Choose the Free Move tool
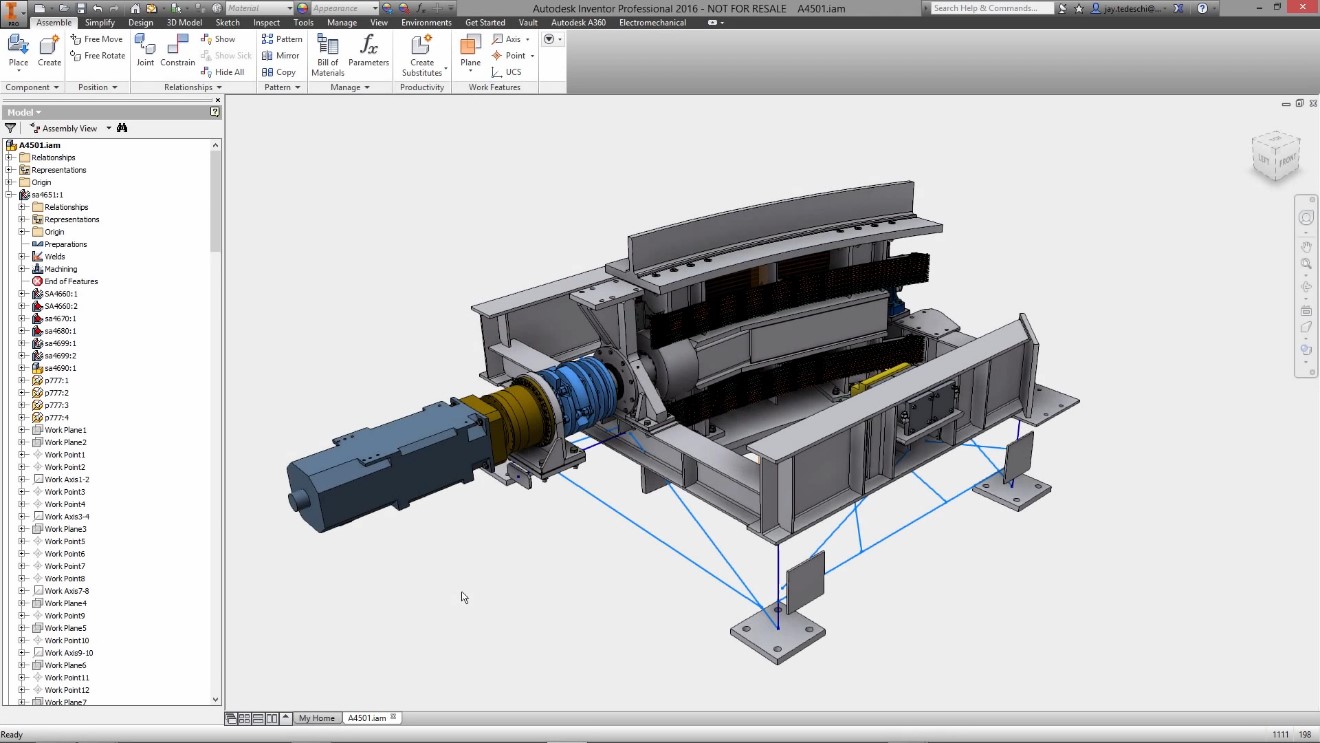Viewport: 1320px width, 743px height. (97, 40)
